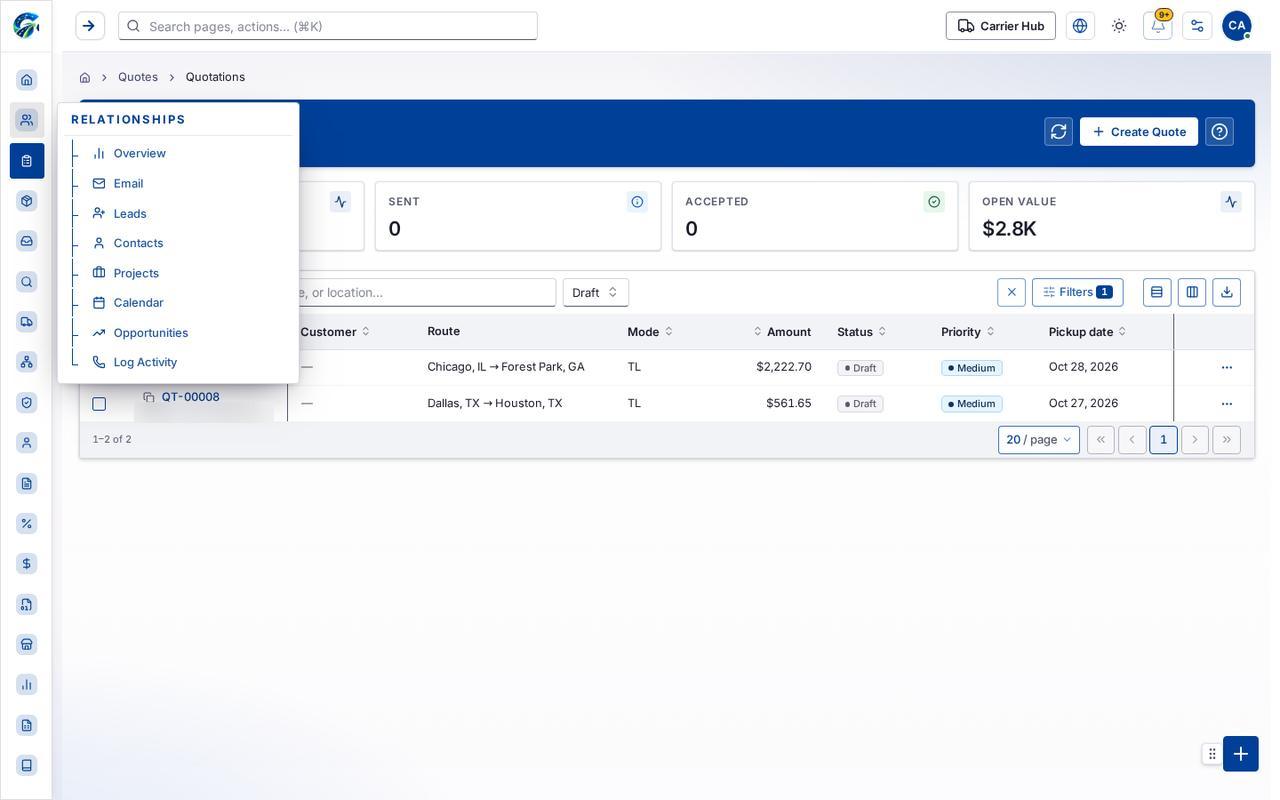This screenshot has height=800, width=1280.
Task: Tick the checkbox for the QT-00008 row
Action: click(x=99, y=404)
